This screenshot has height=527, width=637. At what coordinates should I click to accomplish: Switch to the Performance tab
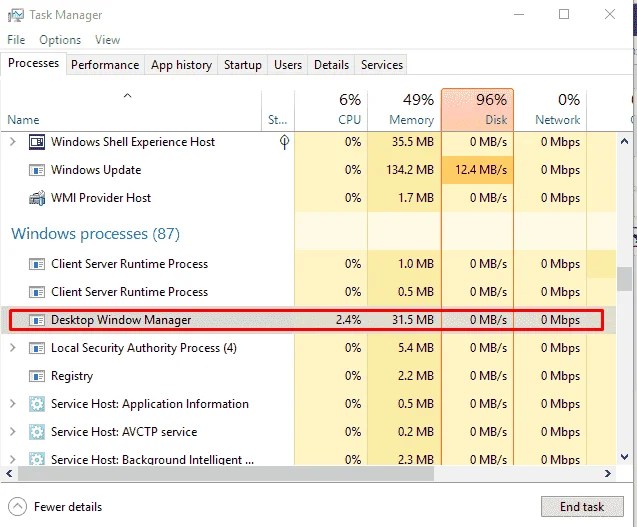pos(105,65)
